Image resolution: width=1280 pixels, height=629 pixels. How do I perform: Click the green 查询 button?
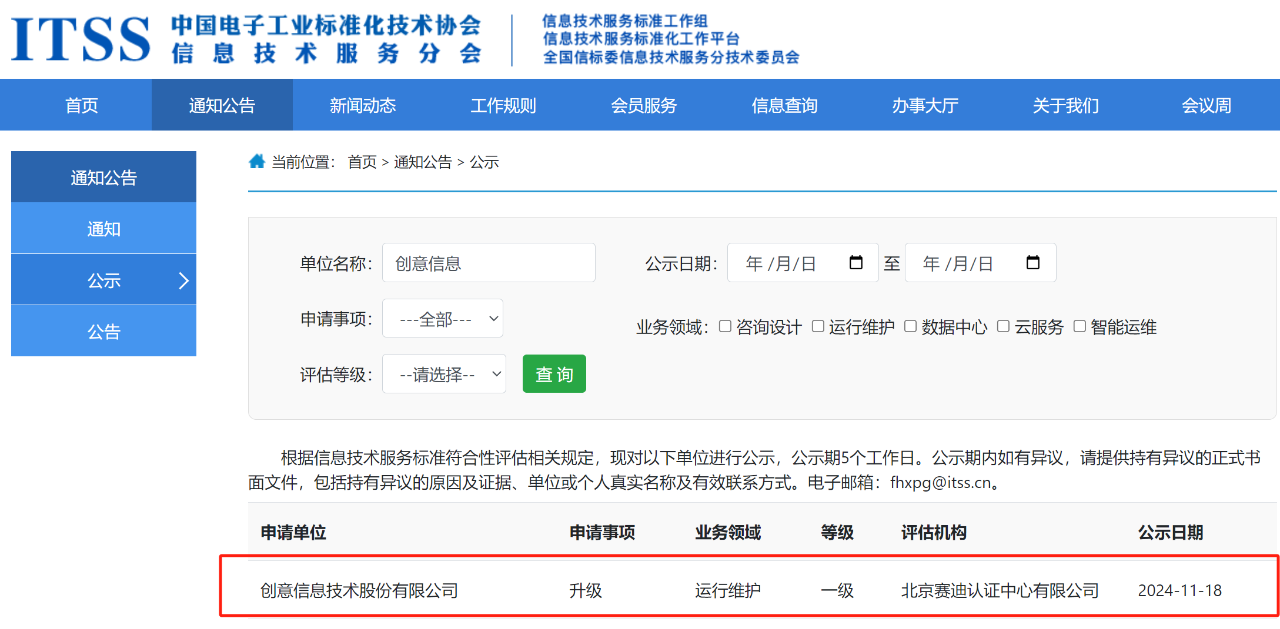pos(554,374)
